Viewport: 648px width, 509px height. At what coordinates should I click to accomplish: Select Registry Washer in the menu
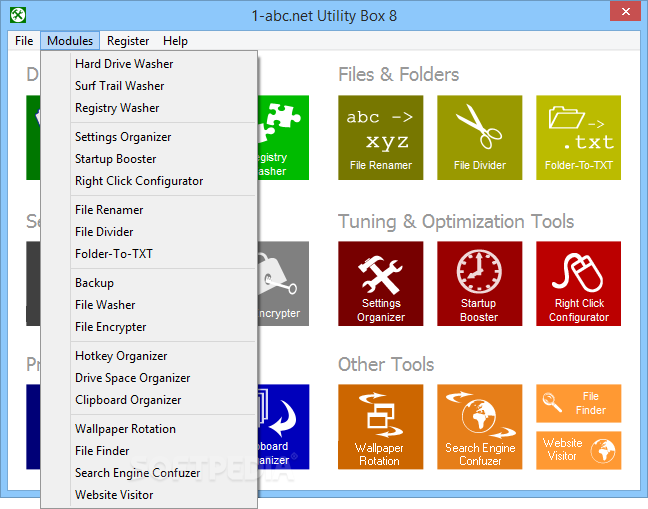[149, 108]
